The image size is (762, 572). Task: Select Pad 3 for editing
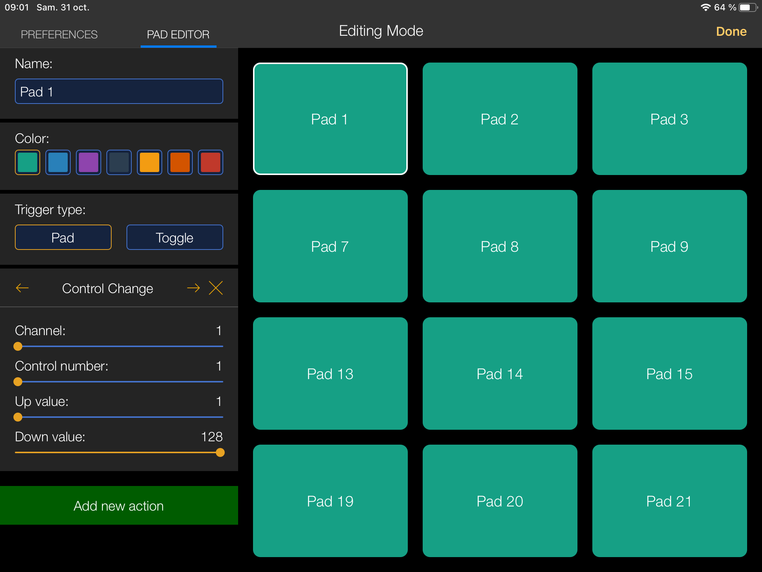(x=669, y=119)
